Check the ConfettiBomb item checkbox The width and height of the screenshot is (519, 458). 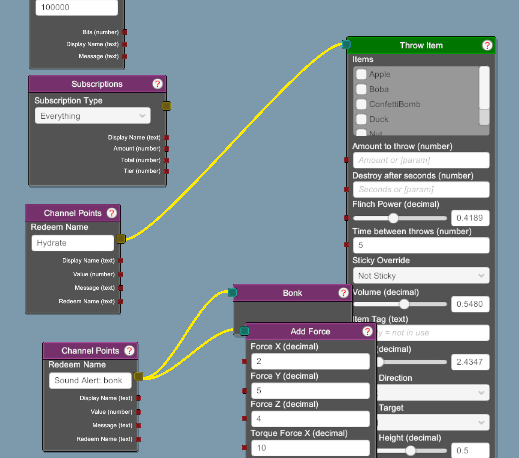[361, 104]
